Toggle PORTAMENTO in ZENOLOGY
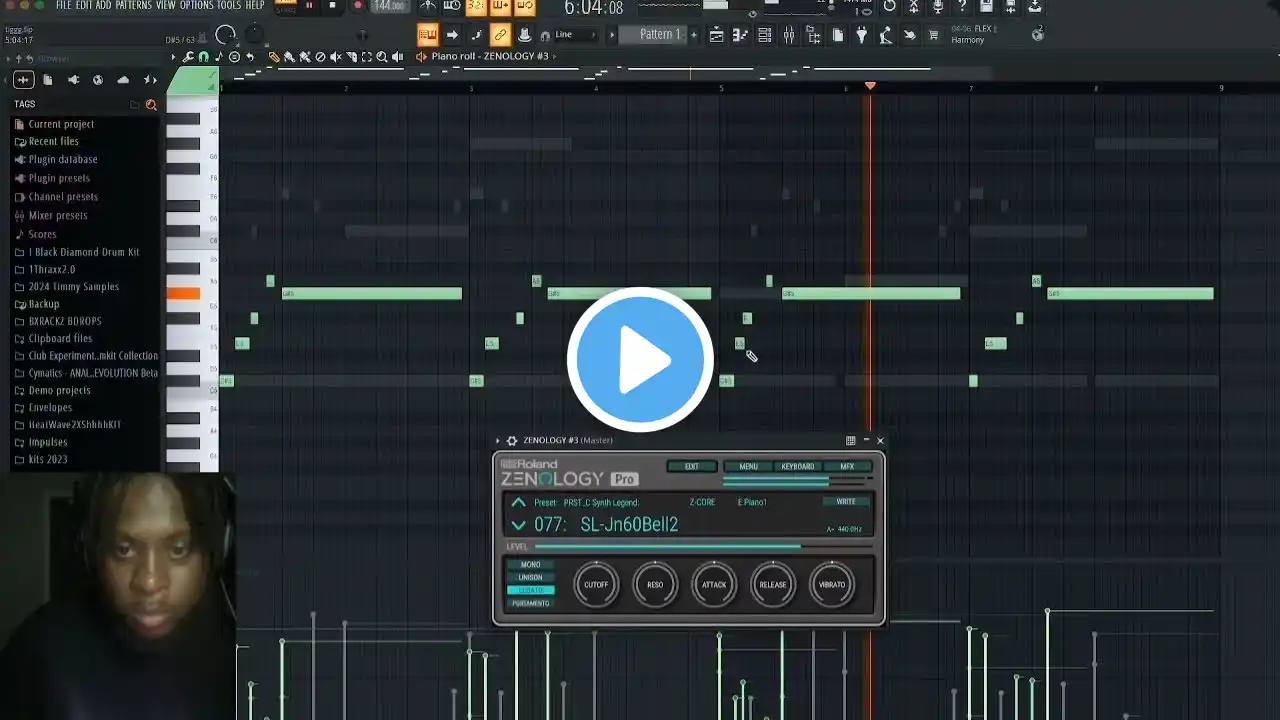1280x720 pixels. coord(531,603)
